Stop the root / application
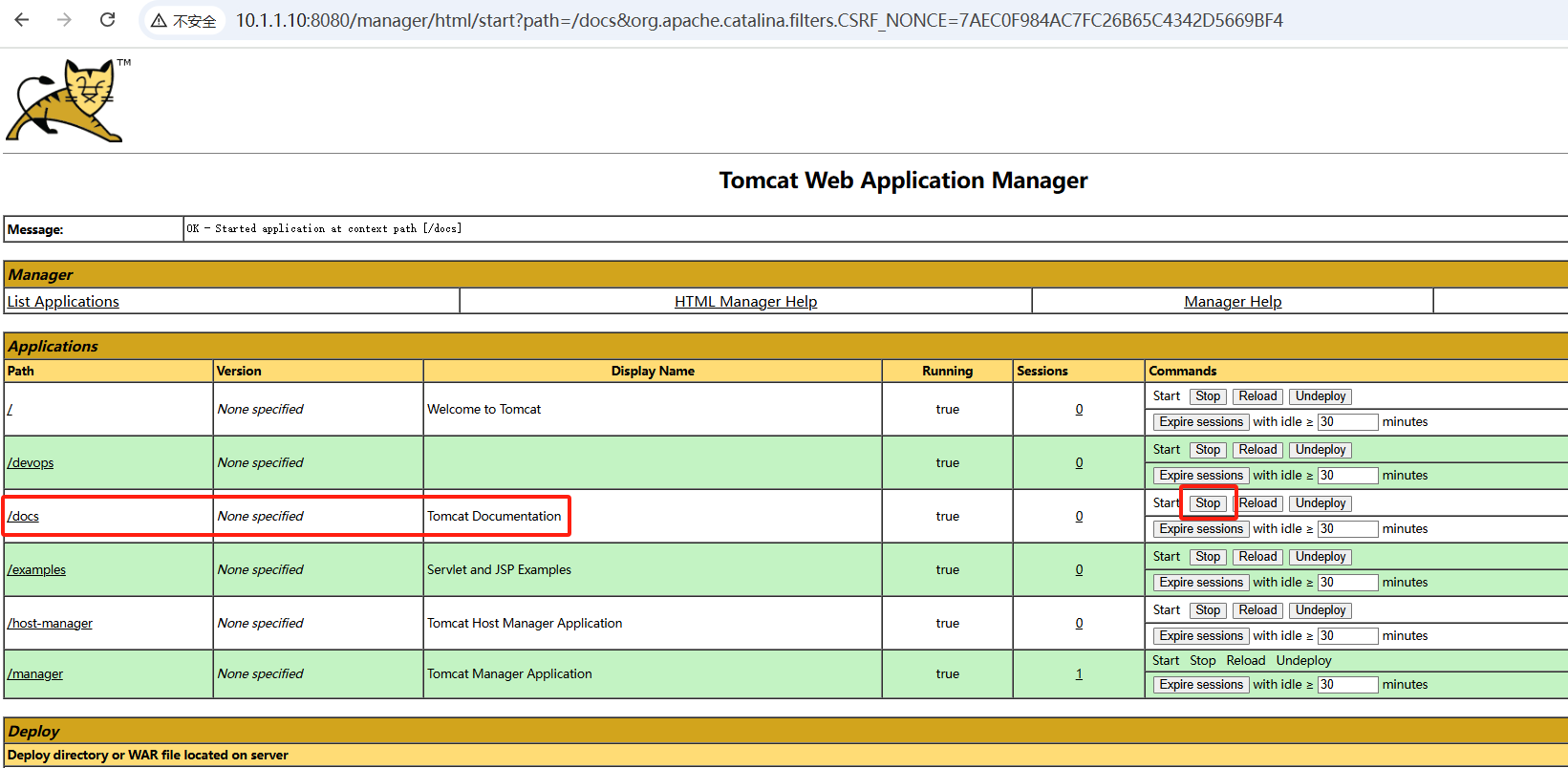 tap(1208, 396)
